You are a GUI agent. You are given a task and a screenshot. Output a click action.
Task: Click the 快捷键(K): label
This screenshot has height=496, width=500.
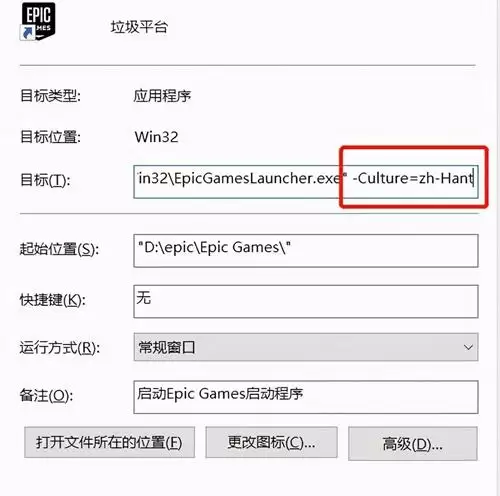pyautogui.click(x=53, y=300)
